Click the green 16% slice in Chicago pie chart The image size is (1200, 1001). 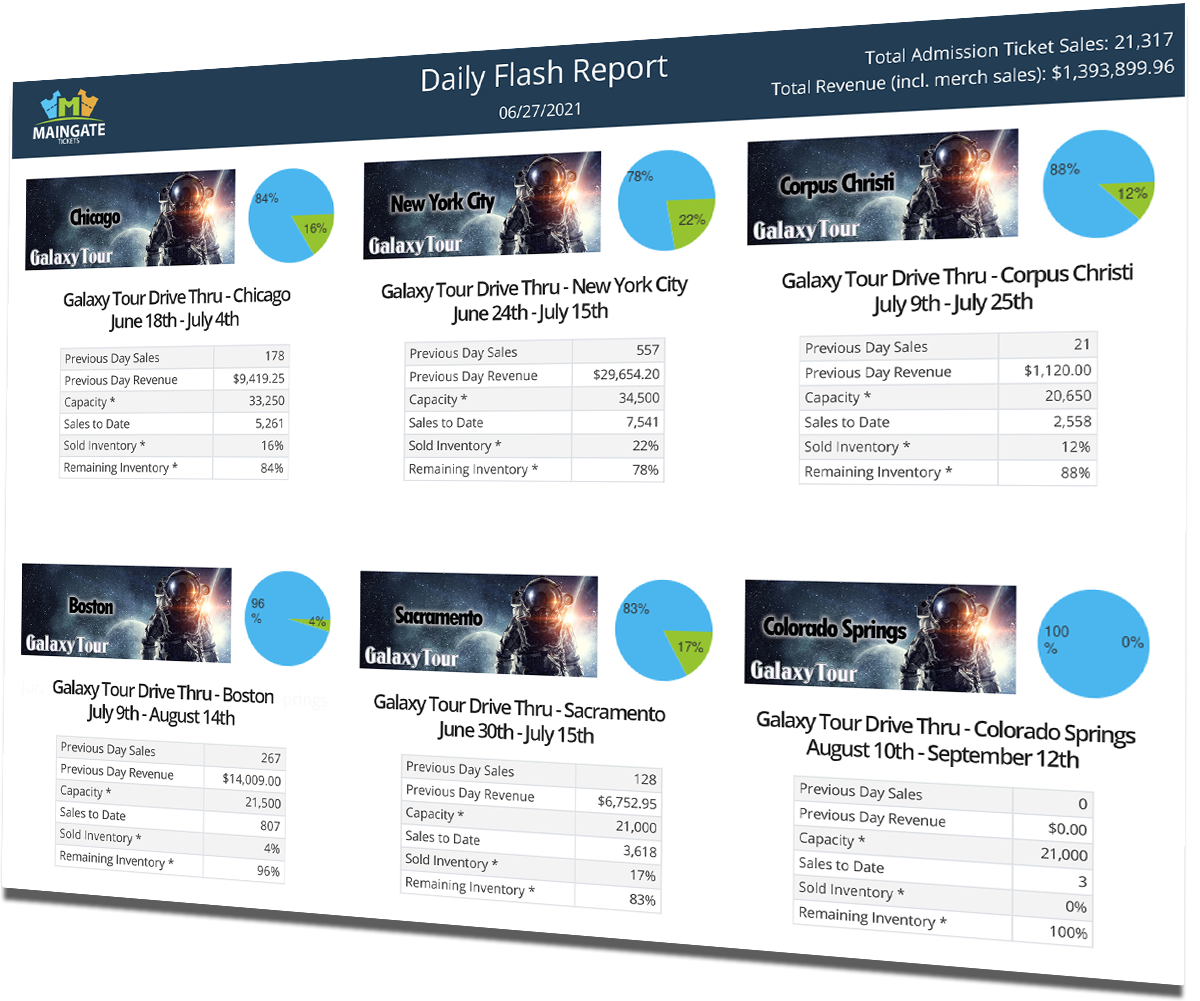pyautogui.click(x=312, y=230)
